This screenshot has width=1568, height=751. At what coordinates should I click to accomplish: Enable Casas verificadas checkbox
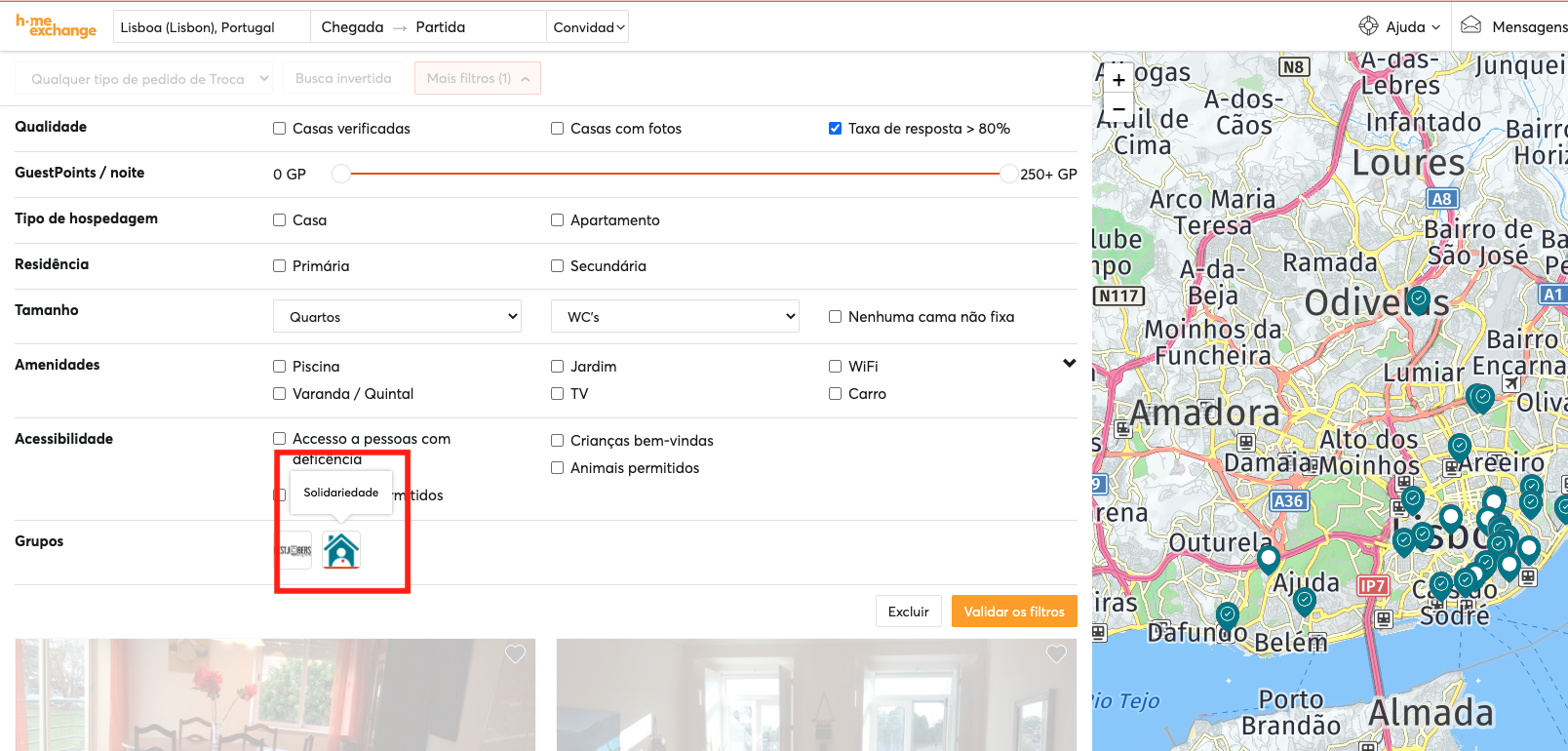(x=280, y=128)
